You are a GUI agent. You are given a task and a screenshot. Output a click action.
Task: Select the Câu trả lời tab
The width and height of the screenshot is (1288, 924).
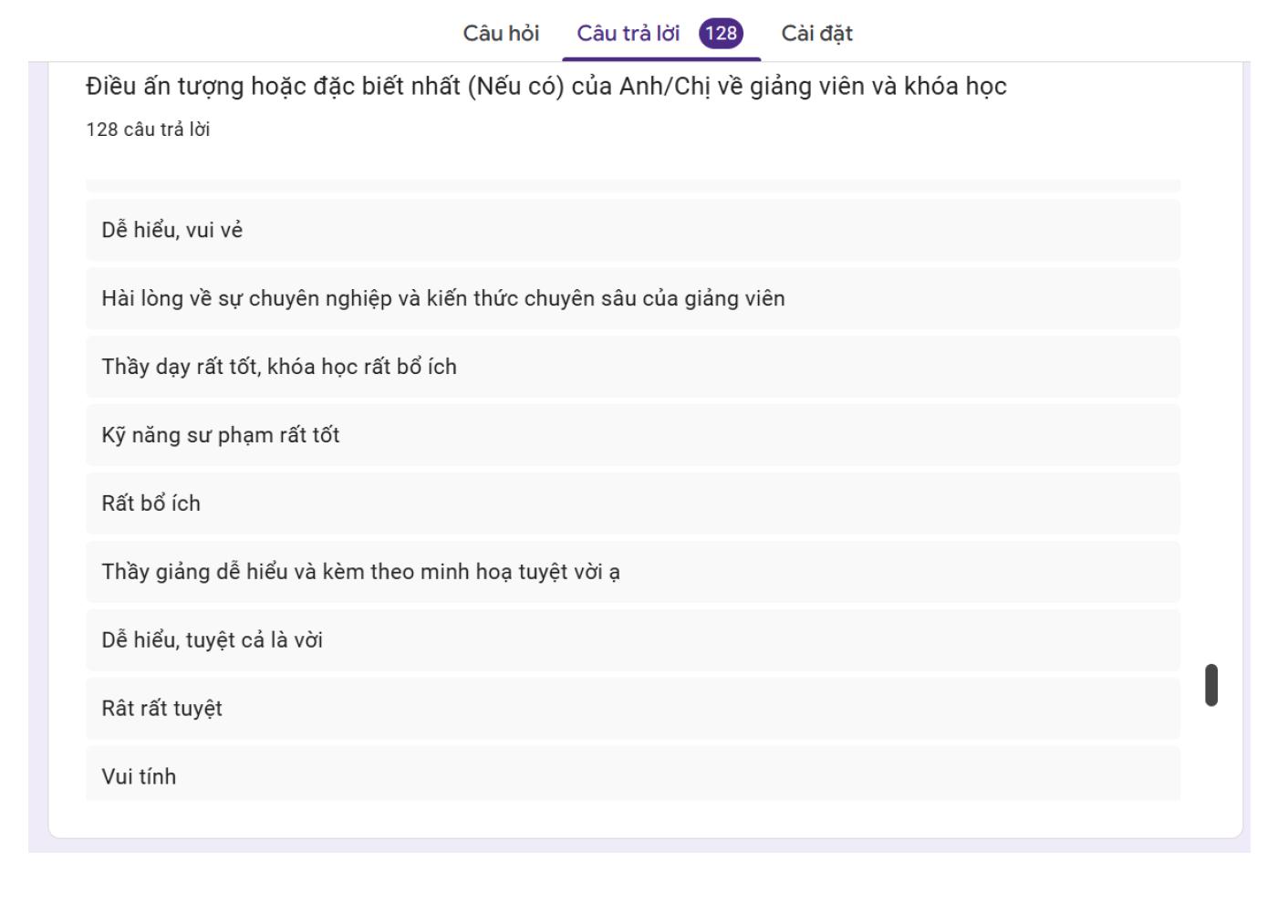click(628, 34)
